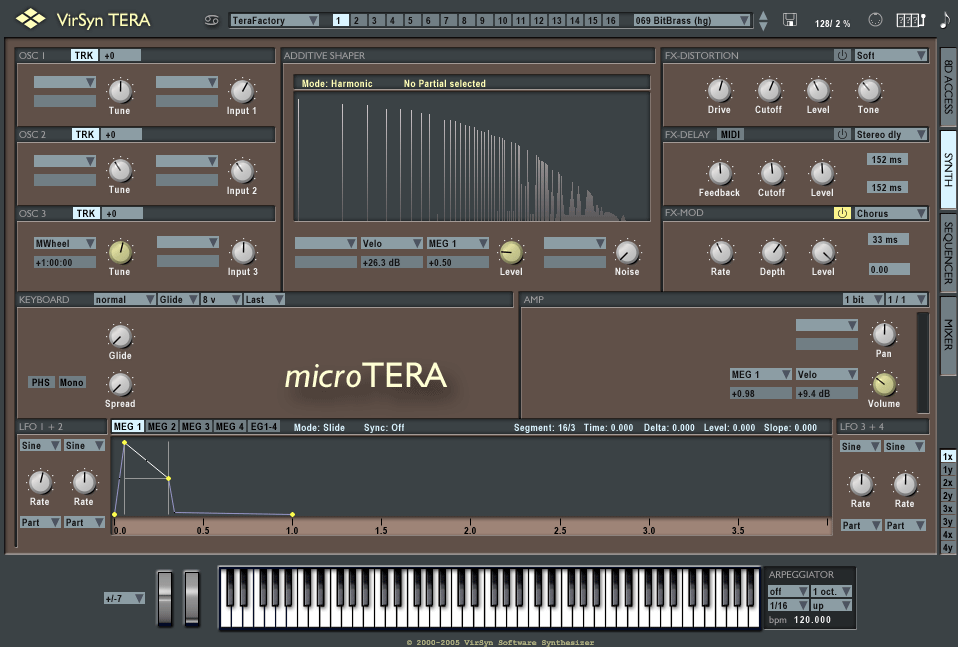The image size is (958, 647).
Task: Click the MIDI connector round icon
Action: 875,20
